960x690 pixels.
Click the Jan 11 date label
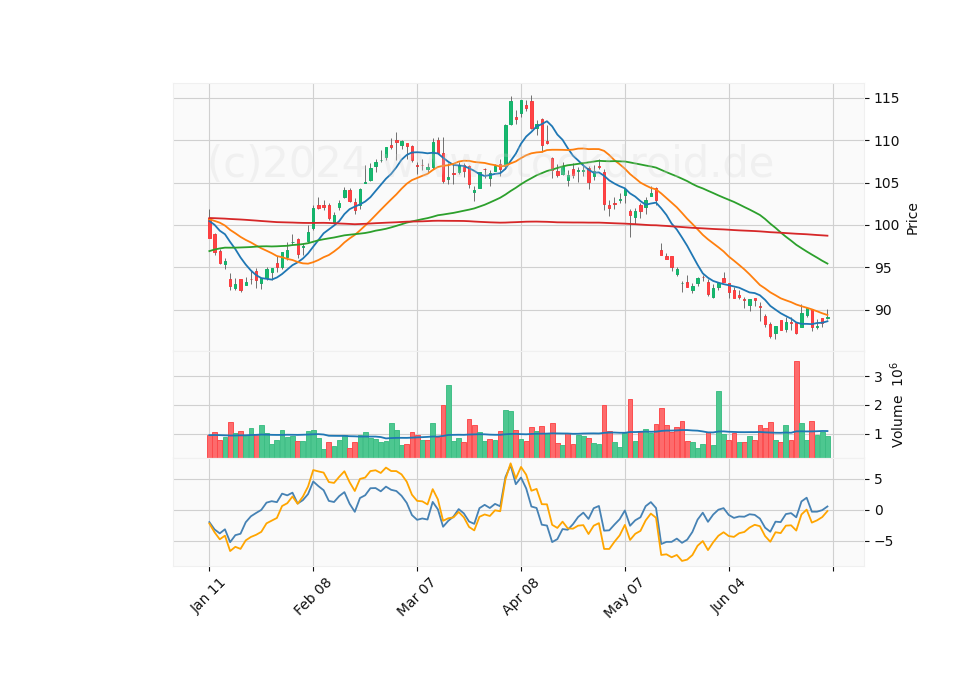208,596
